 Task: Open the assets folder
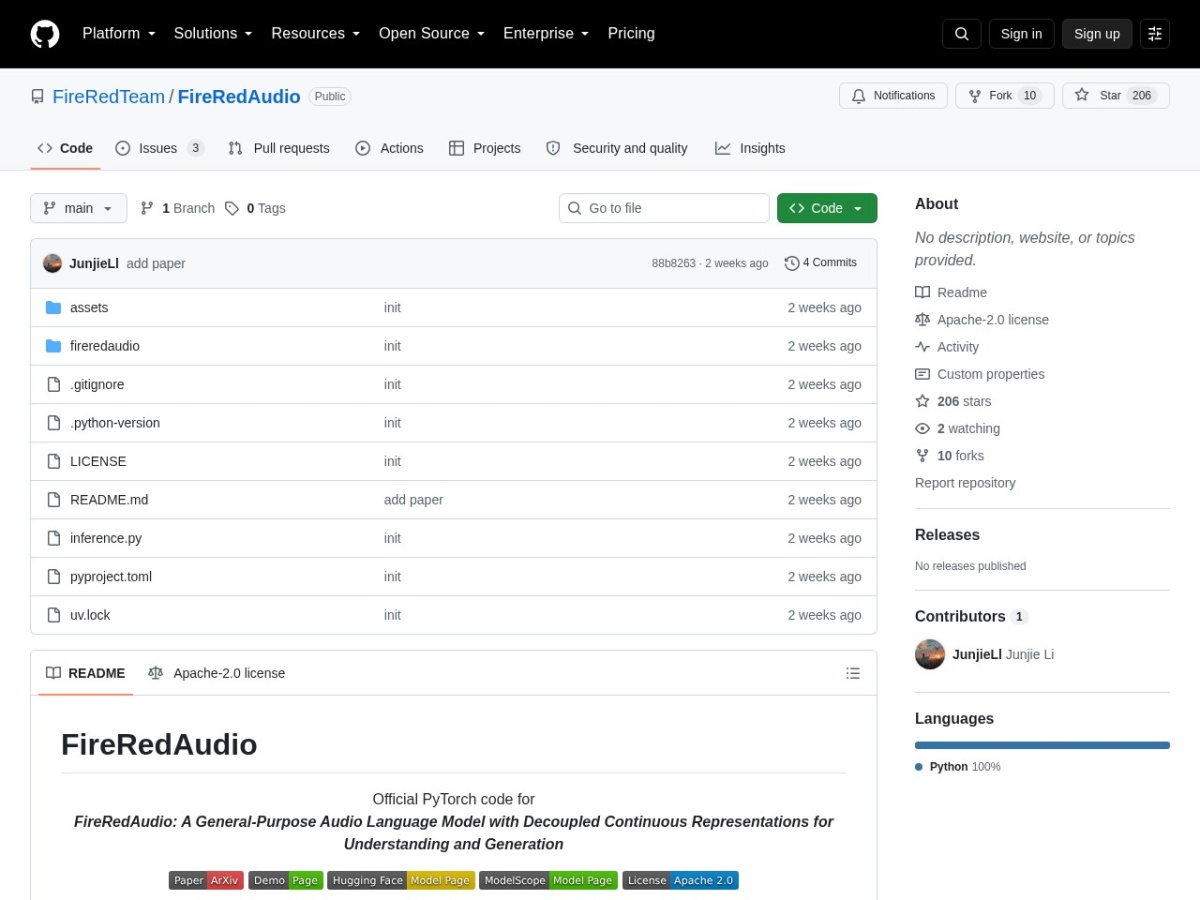point(89,308)
